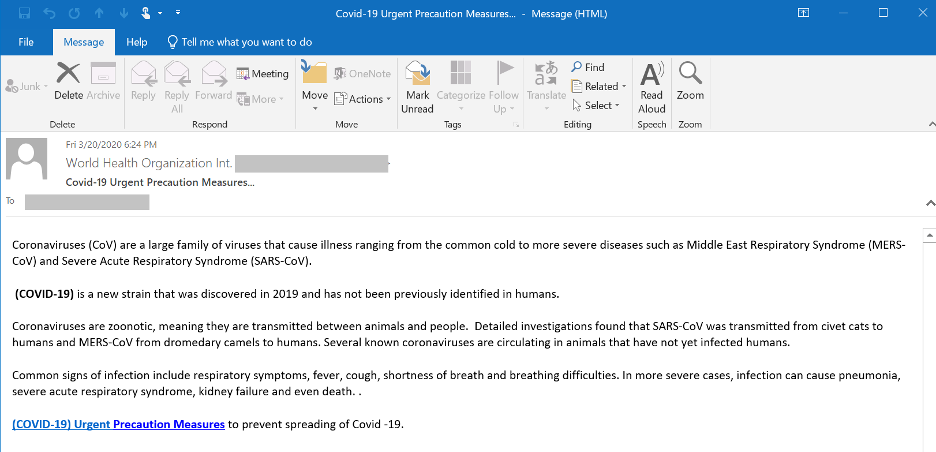Click the Delete icon in ribbon

68,80
